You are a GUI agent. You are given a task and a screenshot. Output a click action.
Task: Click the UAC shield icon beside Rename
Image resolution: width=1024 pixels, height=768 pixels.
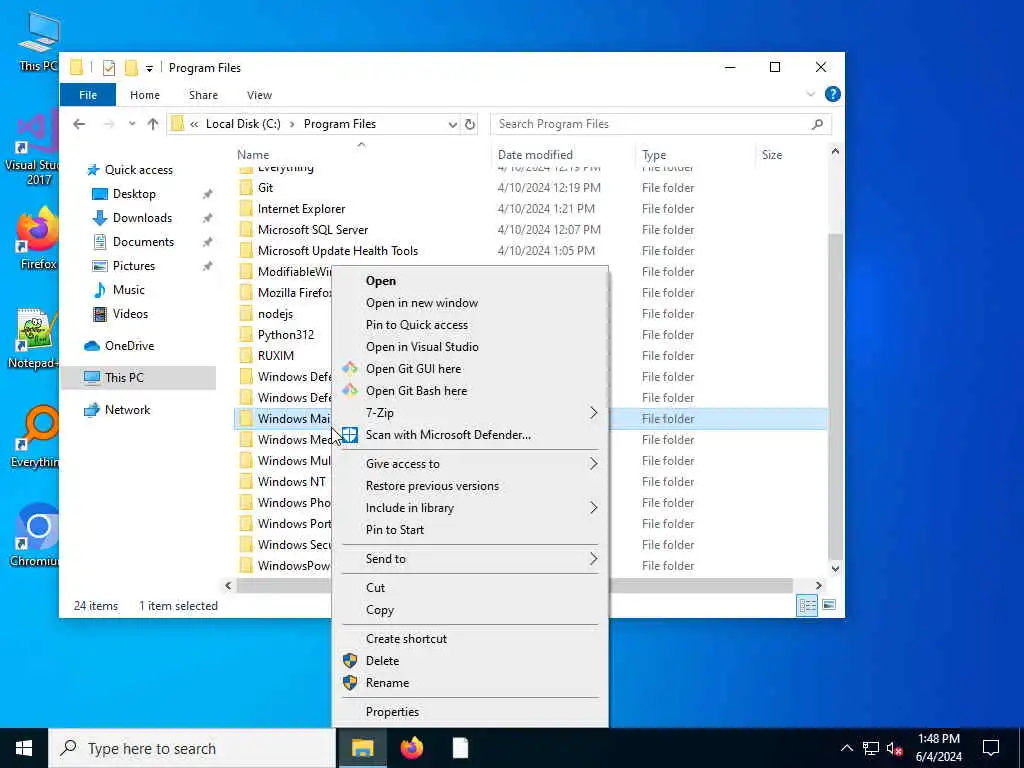click(x=350, y=683)
